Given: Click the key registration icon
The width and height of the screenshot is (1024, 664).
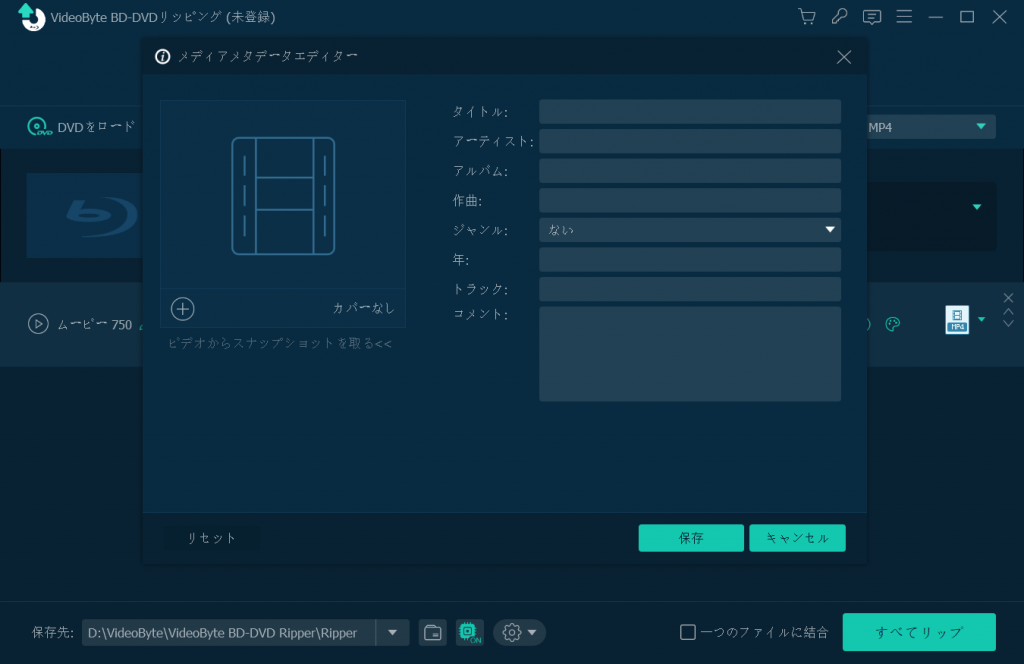Looking at the screenshot, I should click(839, 16).
